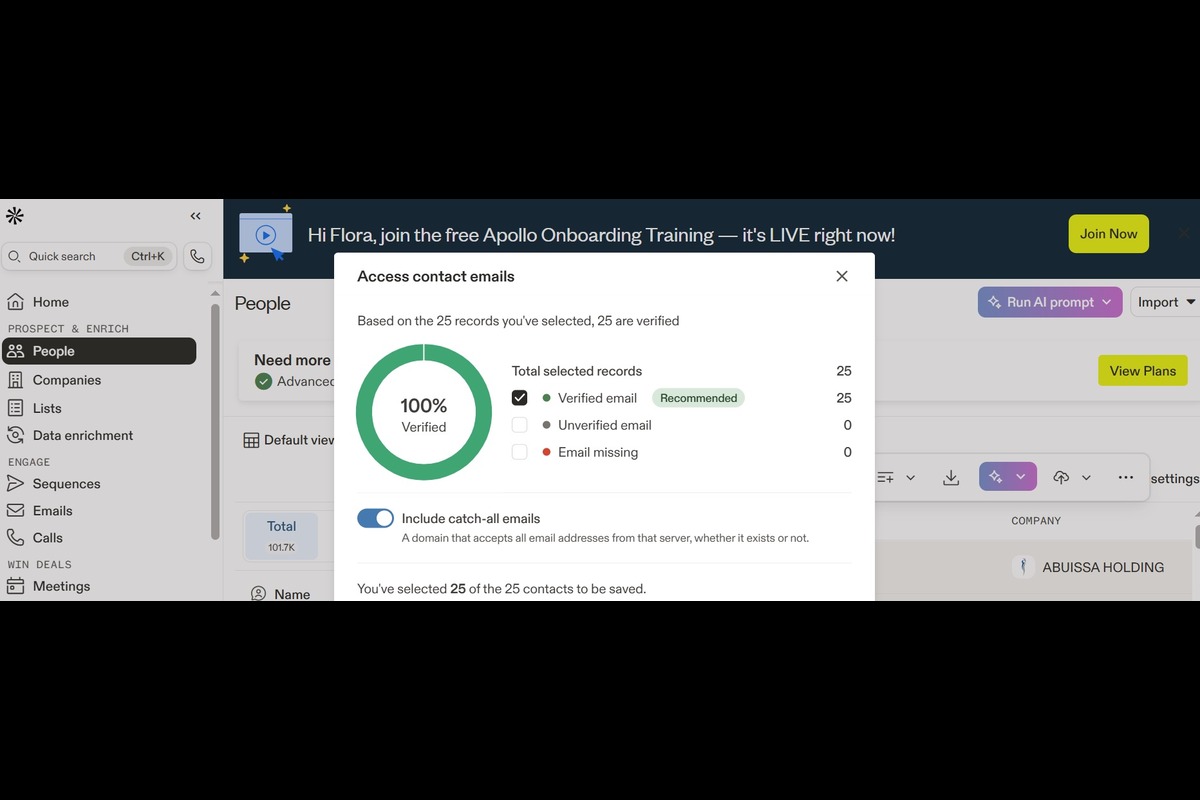
Task: Click the add-to-list icon in the toolbar
Action: click(x=885, y=478)
